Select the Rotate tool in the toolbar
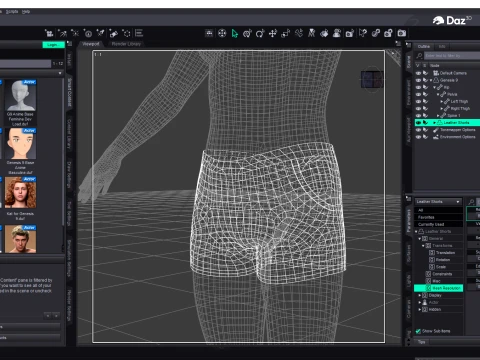Viewport: 480px width, 360px height. coord(260,33)
